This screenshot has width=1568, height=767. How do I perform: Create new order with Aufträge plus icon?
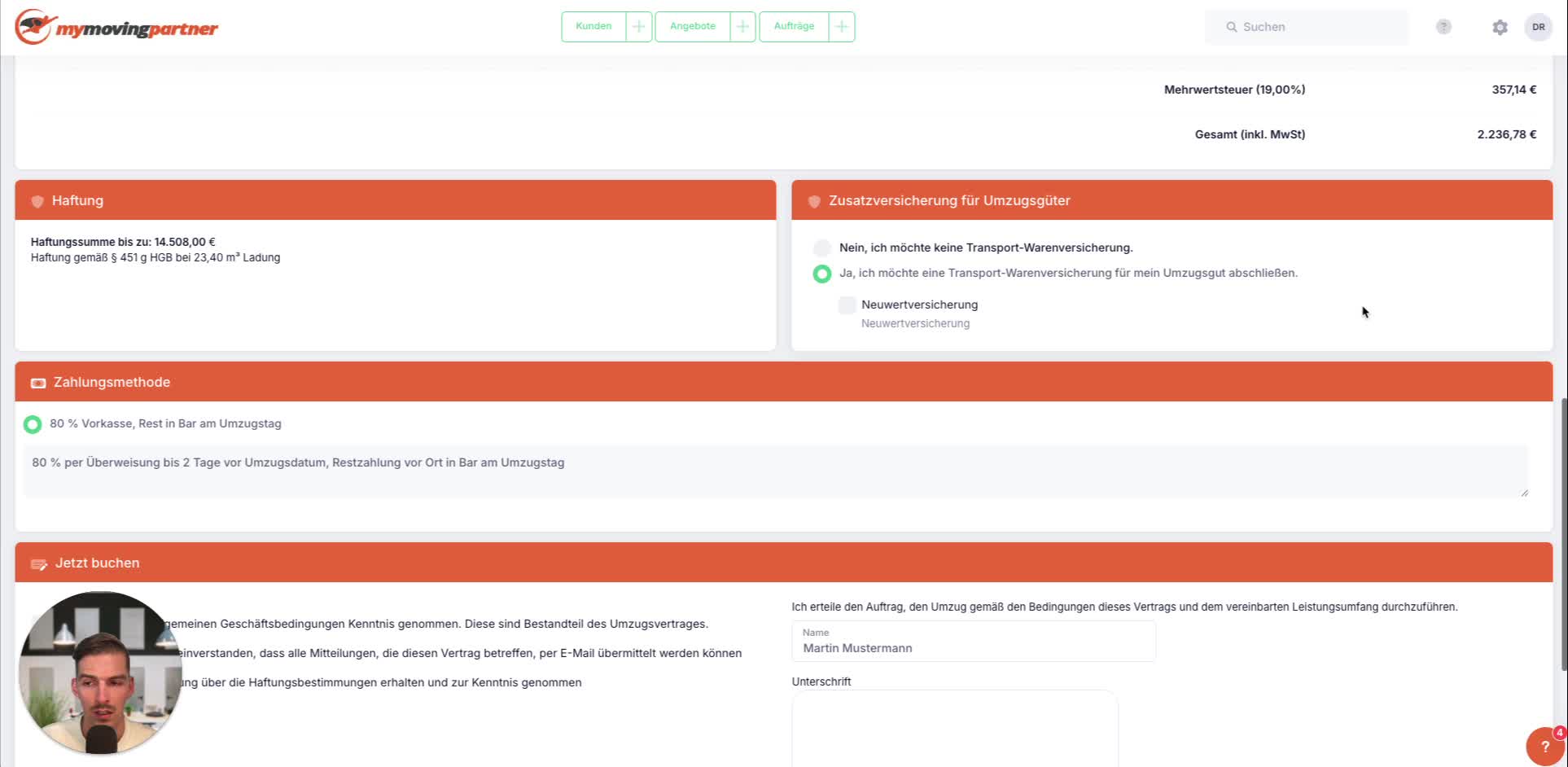[x=842, y=27]
